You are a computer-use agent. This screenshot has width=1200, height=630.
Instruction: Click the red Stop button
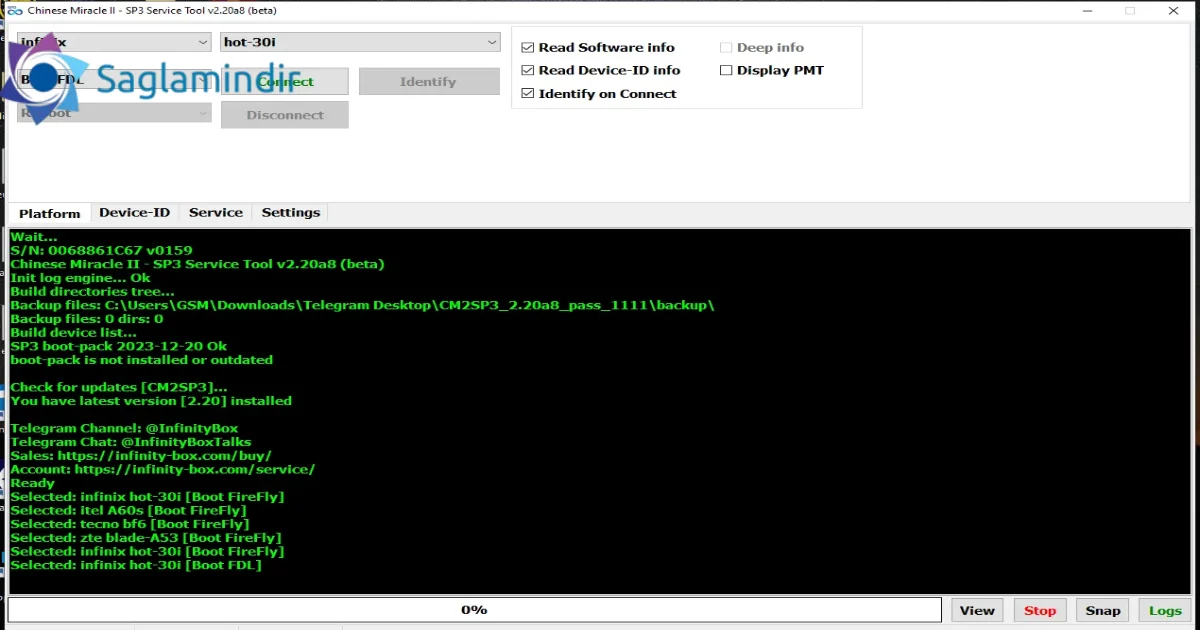tap(1040, 610)
